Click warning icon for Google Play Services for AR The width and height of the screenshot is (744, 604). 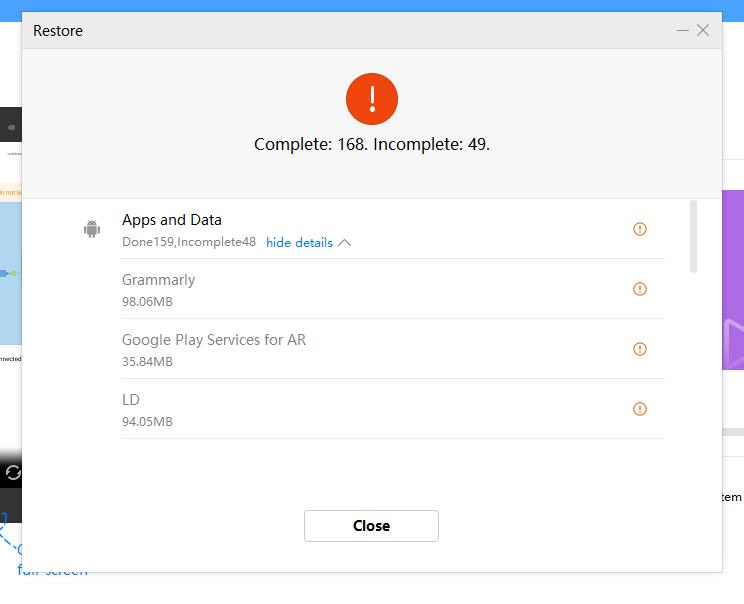click(640, 349)
